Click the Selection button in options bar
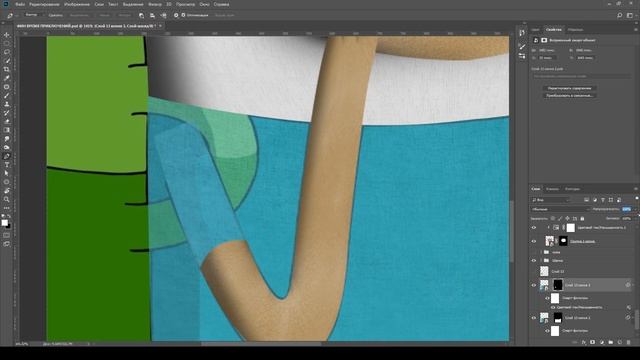 pyautogui.click(x=79, y=15)
